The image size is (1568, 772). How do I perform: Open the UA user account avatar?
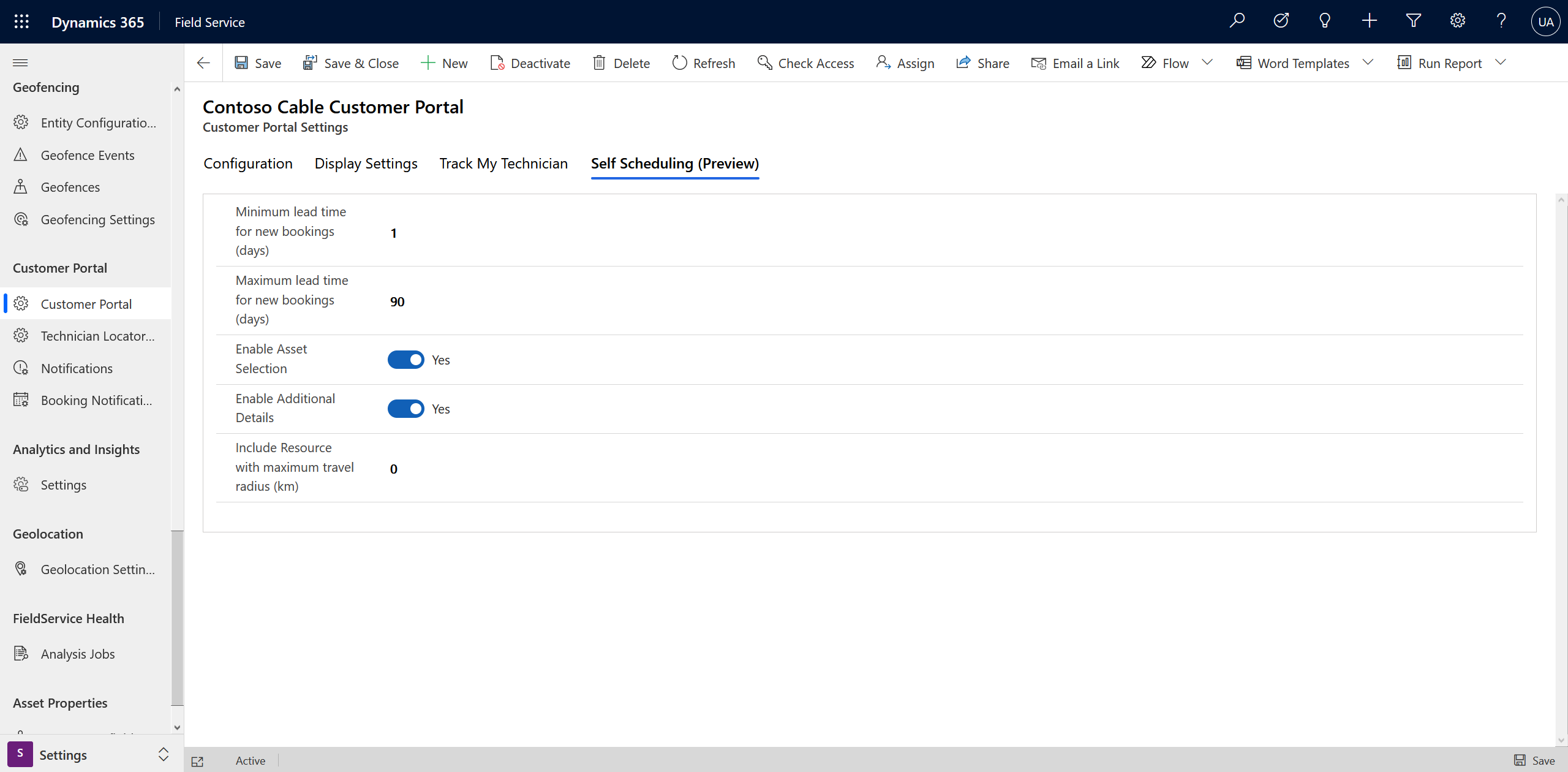pyautogui.click(x=1545, y=21)
